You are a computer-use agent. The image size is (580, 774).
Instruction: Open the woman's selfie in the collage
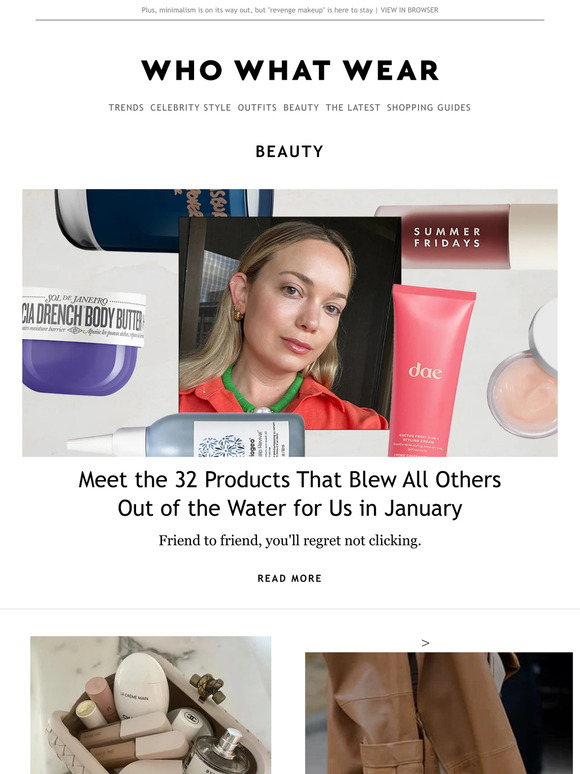tap(290, 321)
